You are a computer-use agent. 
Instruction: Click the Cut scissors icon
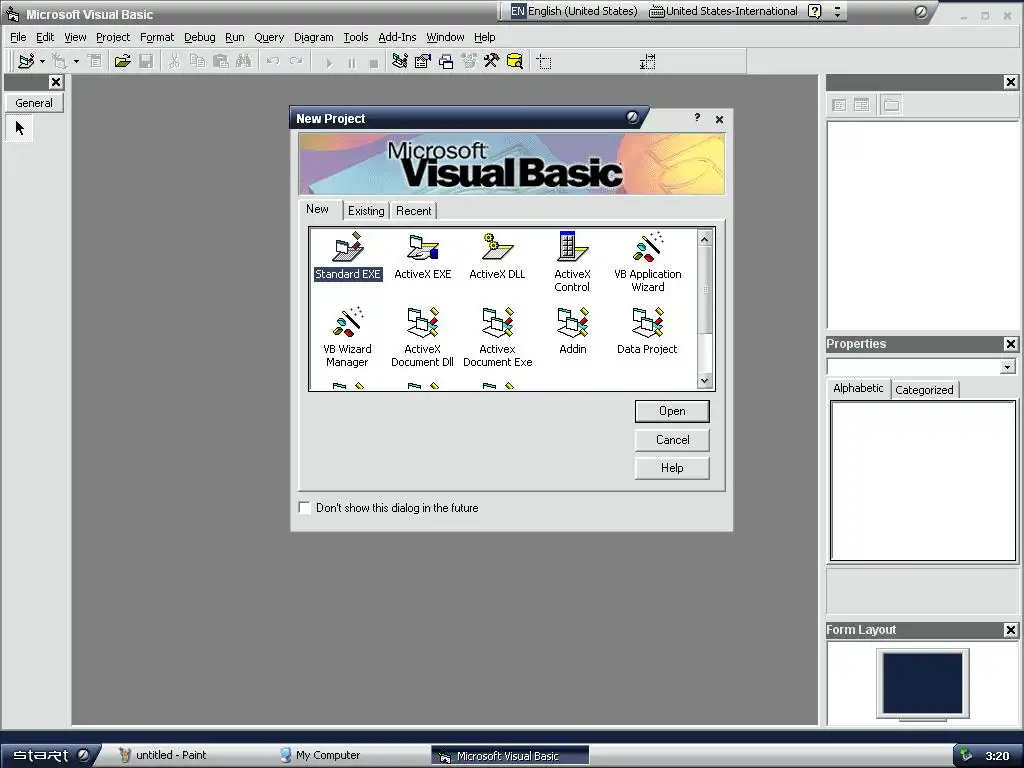pyautogui.click(x=174, y=61)
